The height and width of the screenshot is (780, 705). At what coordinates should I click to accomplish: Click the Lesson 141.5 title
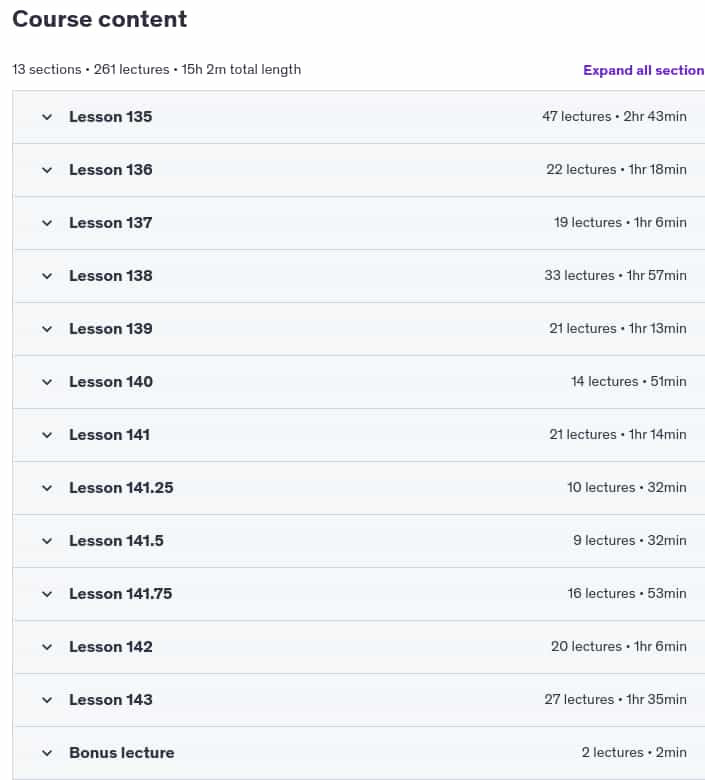[x=116, y=541]
